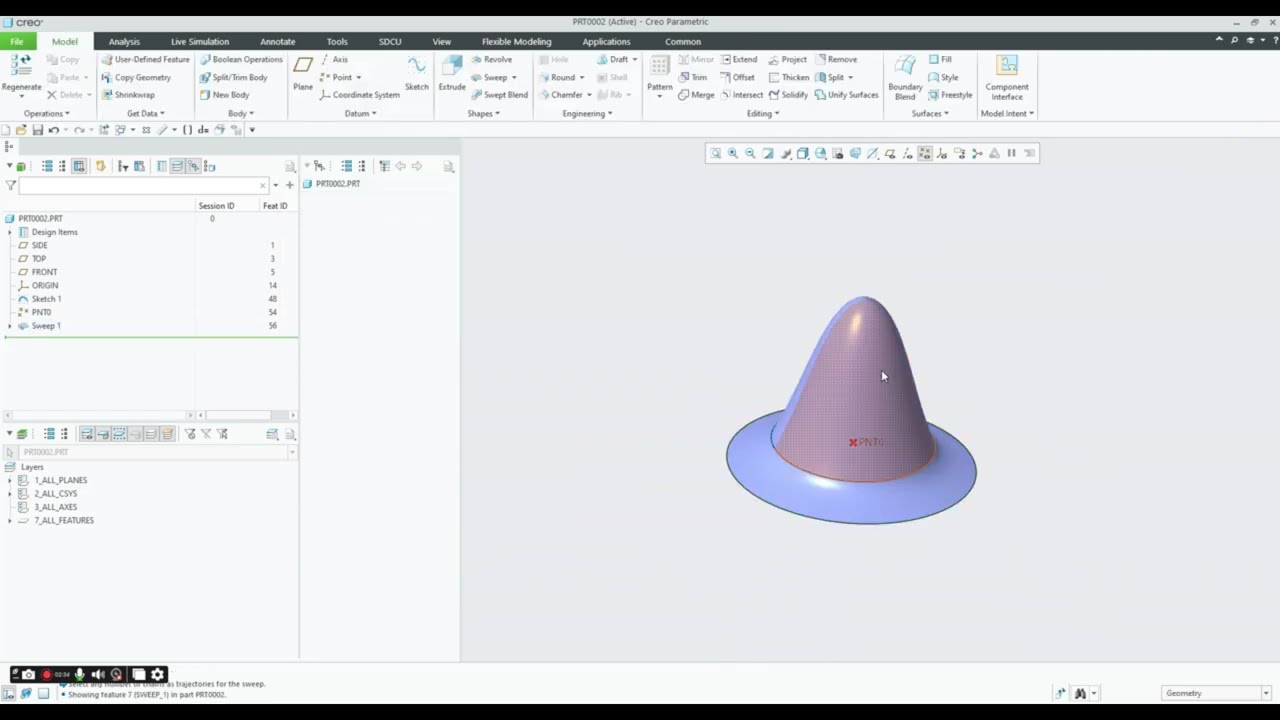Screen dimensions: 1280x720
Task: Expand the Shapes group dropdown
Action: click(483, 113)
